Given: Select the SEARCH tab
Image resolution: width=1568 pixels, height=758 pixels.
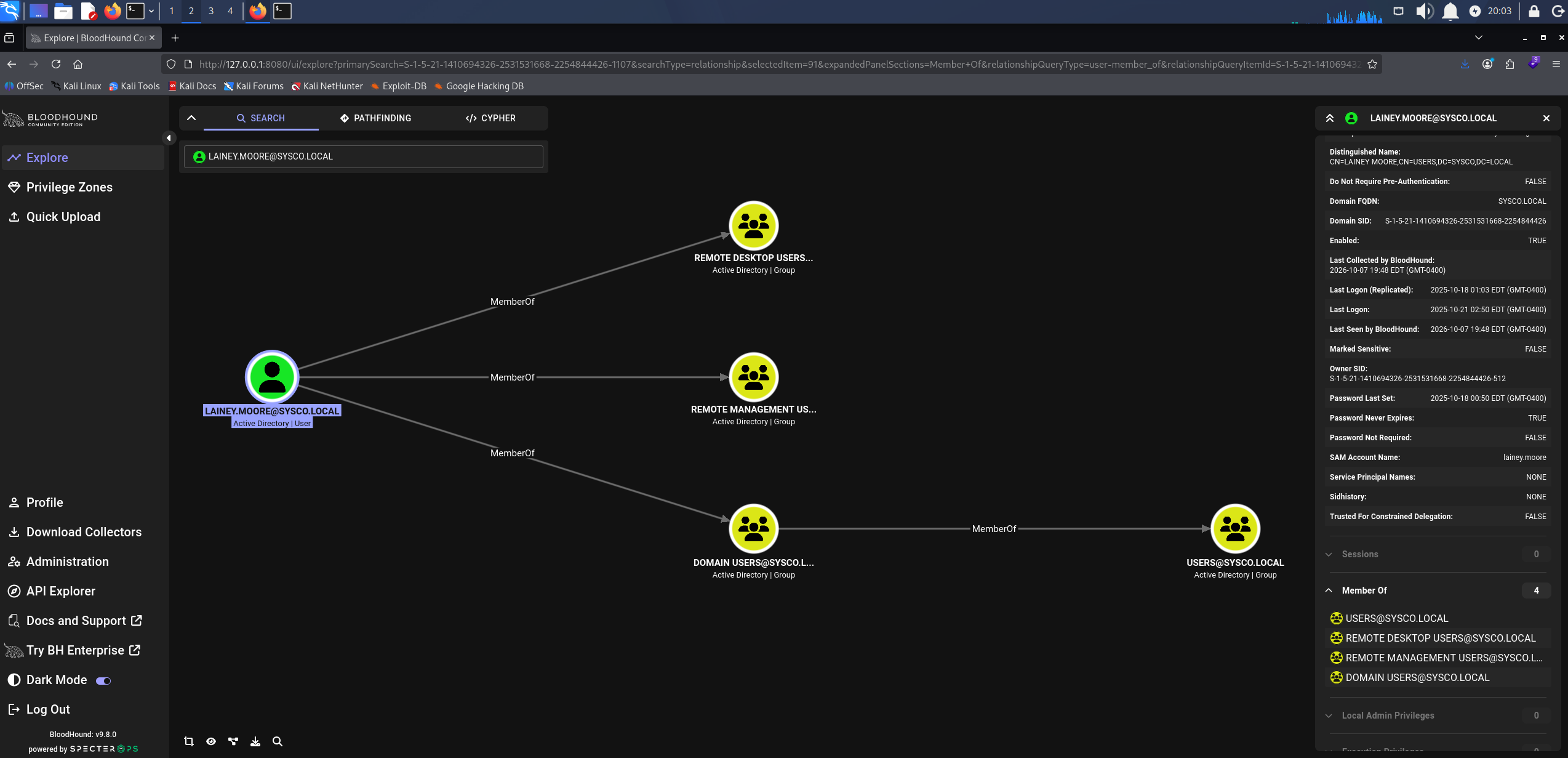Looking at the screenshot, I should (261, 118).
